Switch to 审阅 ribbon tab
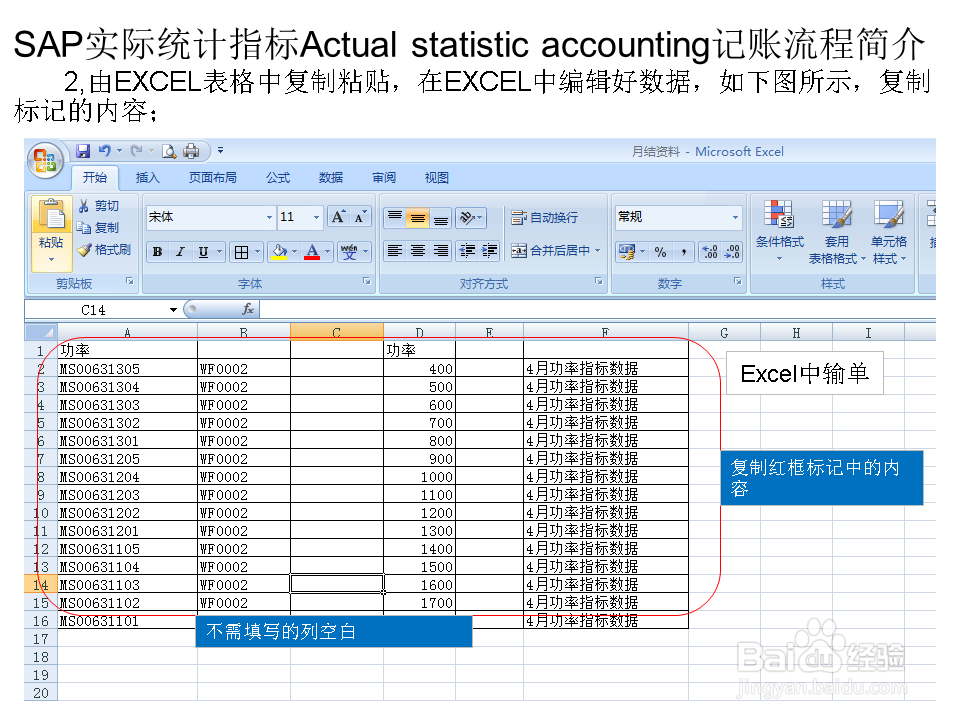 384,178
